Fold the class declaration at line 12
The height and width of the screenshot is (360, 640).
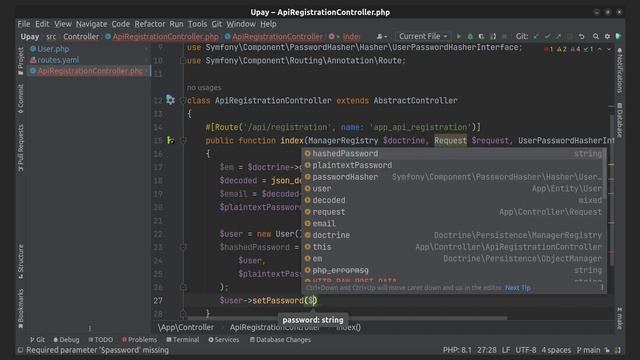click(183, 100)
